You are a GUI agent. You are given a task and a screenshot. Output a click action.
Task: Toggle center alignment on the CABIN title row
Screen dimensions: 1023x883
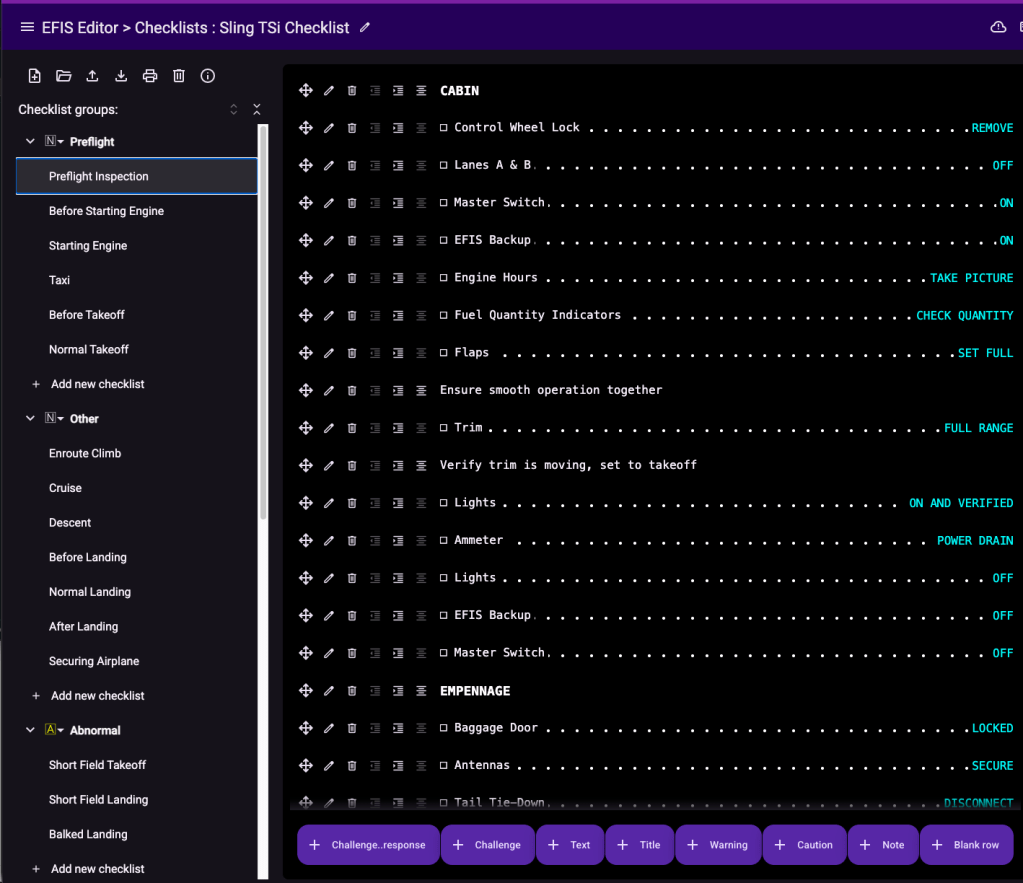421,91
